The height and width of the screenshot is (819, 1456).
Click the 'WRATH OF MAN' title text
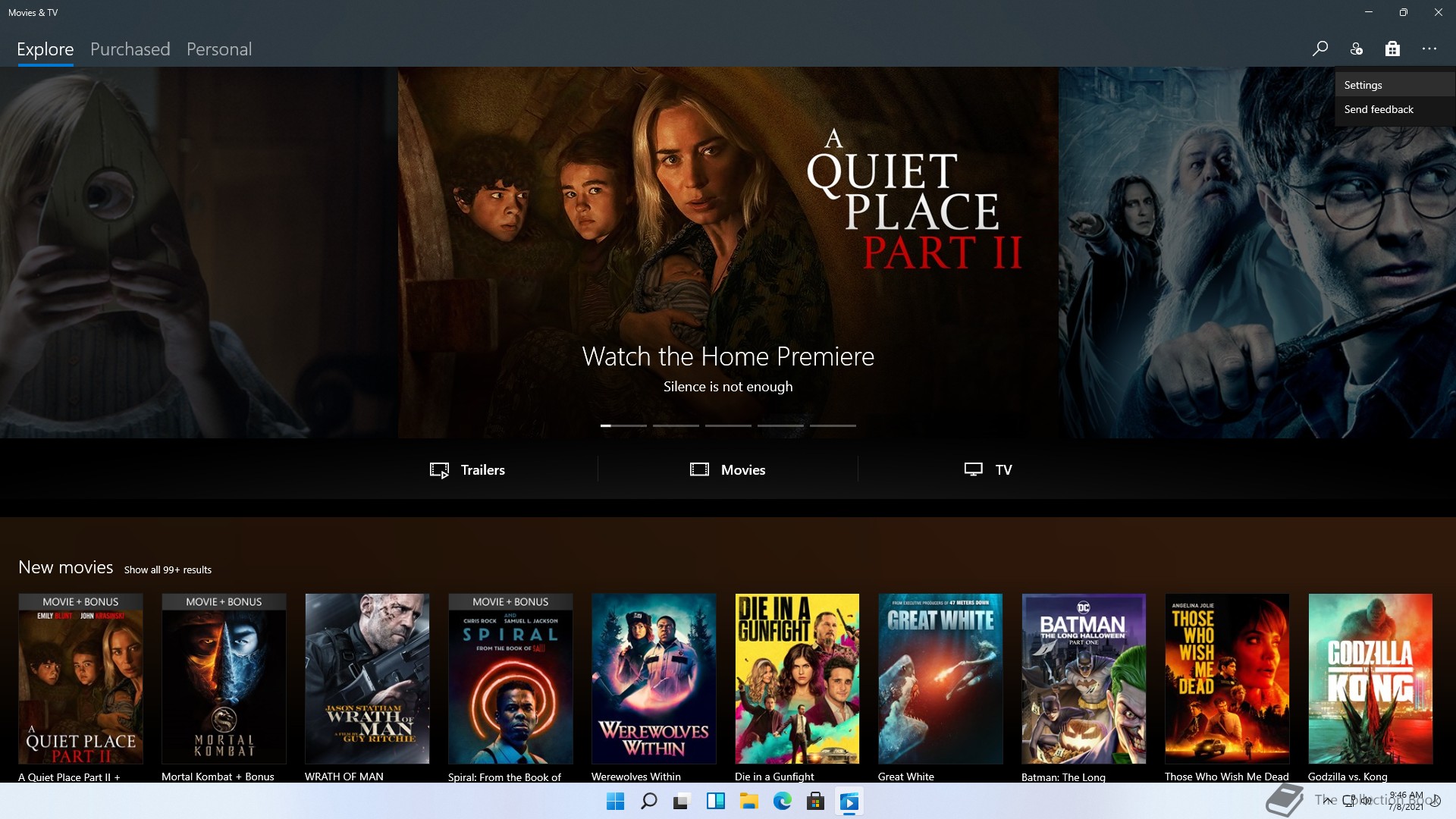pos(344,777)
